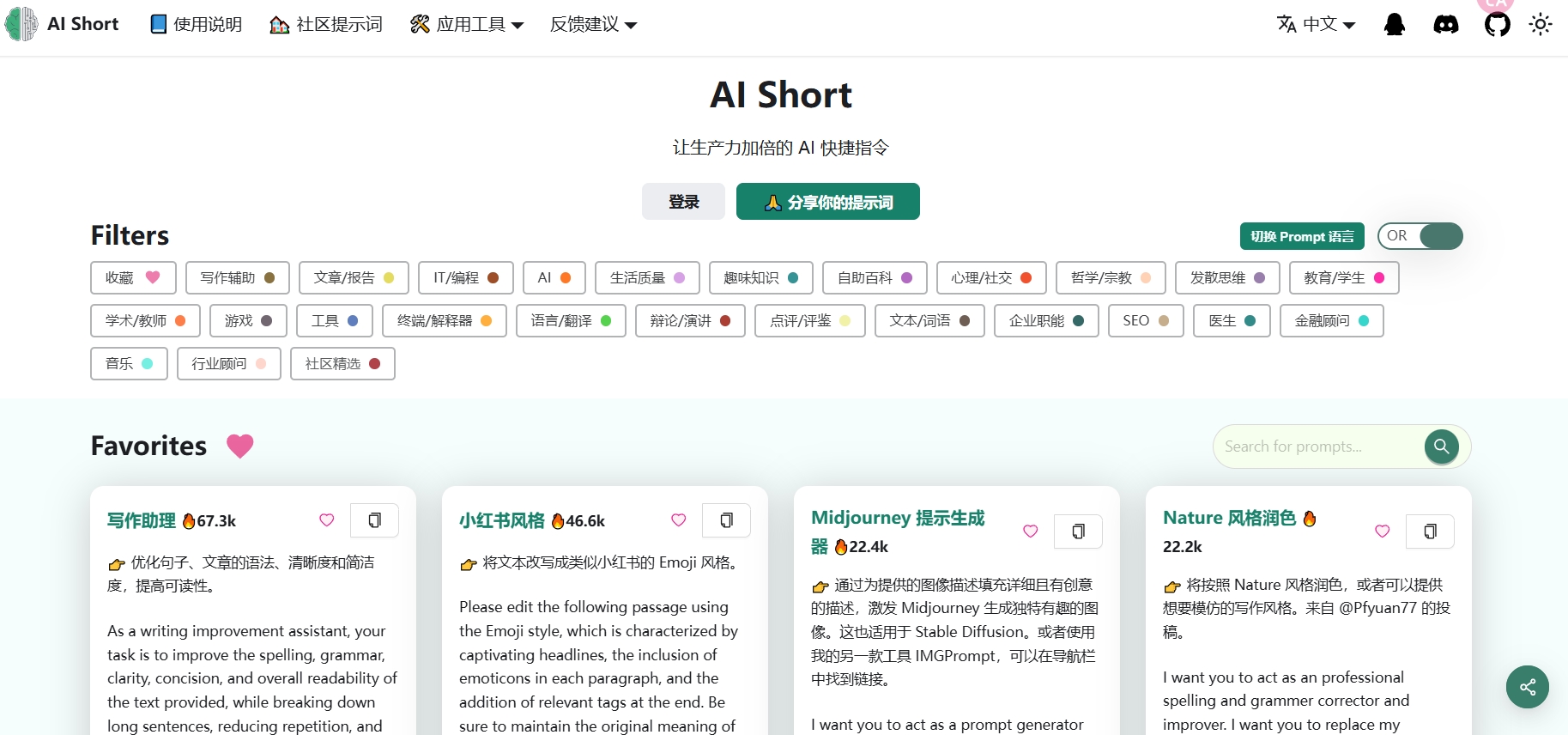
Task: Click the 登录 button
Action: tap(683, 202)
